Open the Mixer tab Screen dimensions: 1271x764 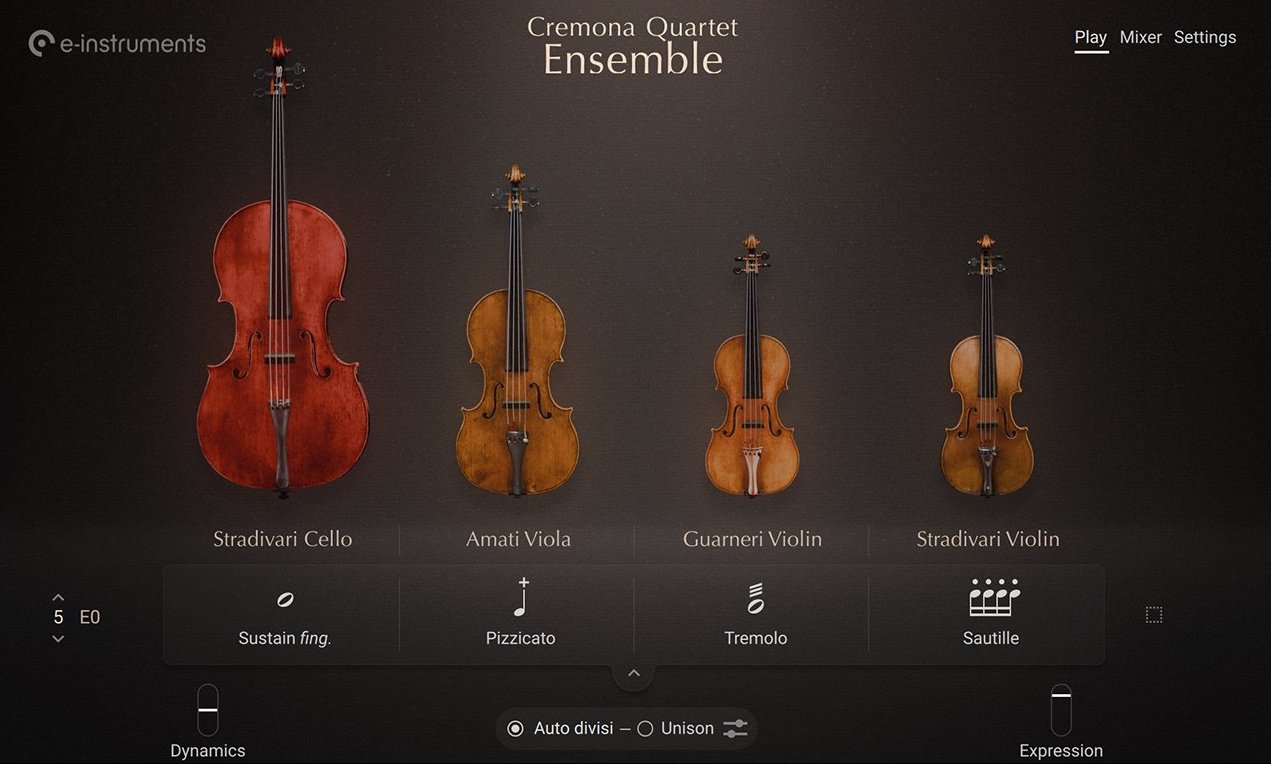point(1140,37)
